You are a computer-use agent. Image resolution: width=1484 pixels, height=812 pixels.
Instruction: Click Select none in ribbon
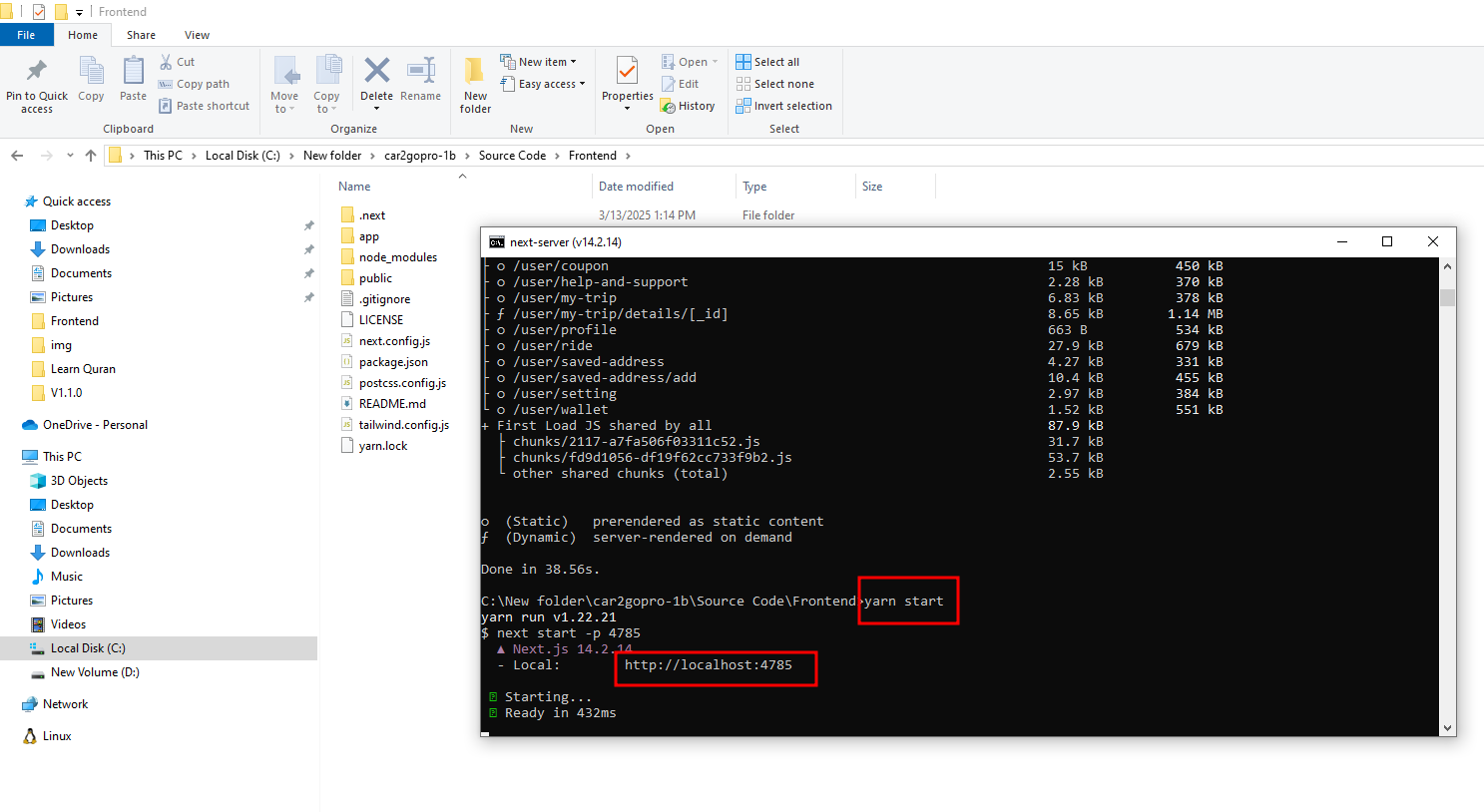coord(775,84)
